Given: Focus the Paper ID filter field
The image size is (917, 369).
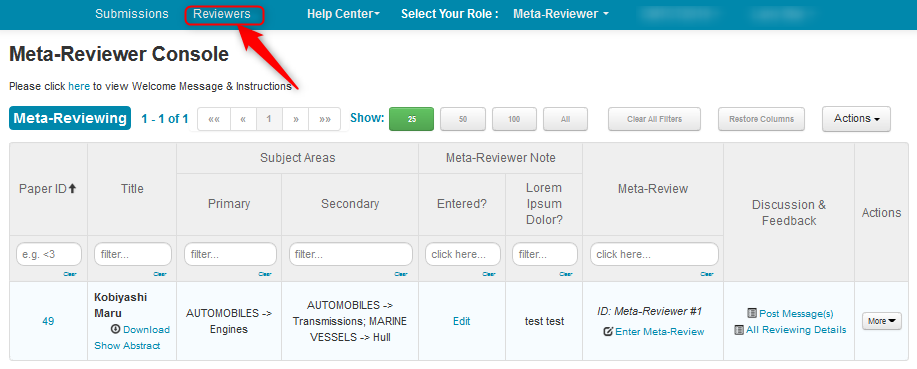Looking at the screenshot, I should [49, 254].
